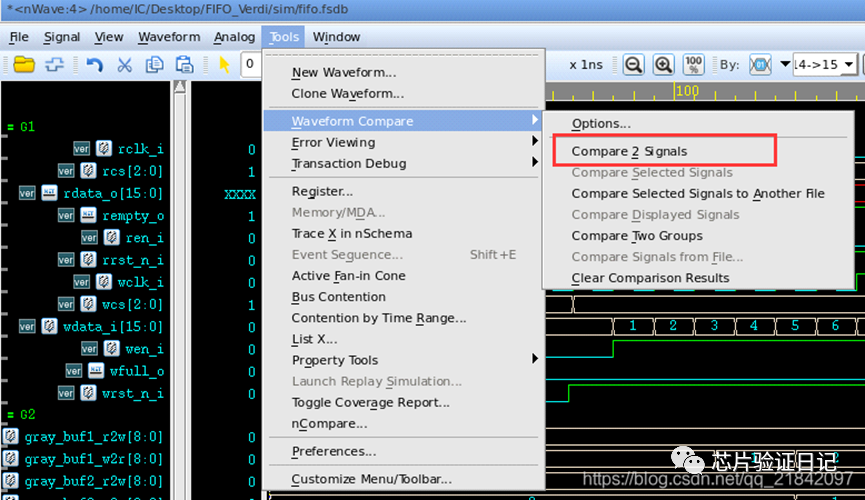This screenshot has width=865, height=500.
Task: Click signal type icon beside rcs[2:0]
Action: (88, 171)
